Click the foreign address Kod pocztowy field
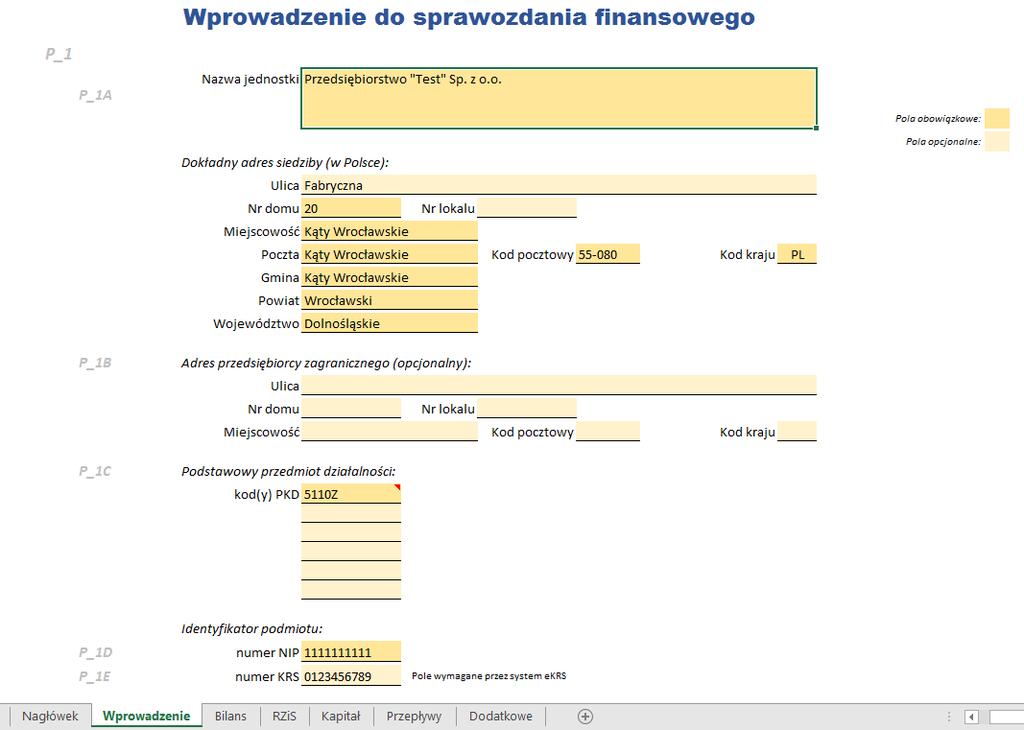The height and width of the screenshot is (730, 1024). (607, 432)
